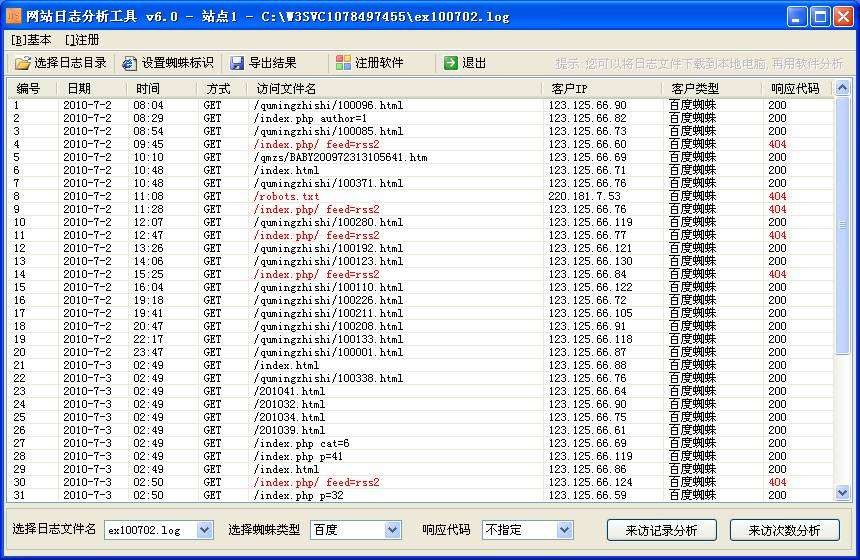Sort by the 客户类型 column header
This screenshot has height=560, width=860.
(695, 88)
